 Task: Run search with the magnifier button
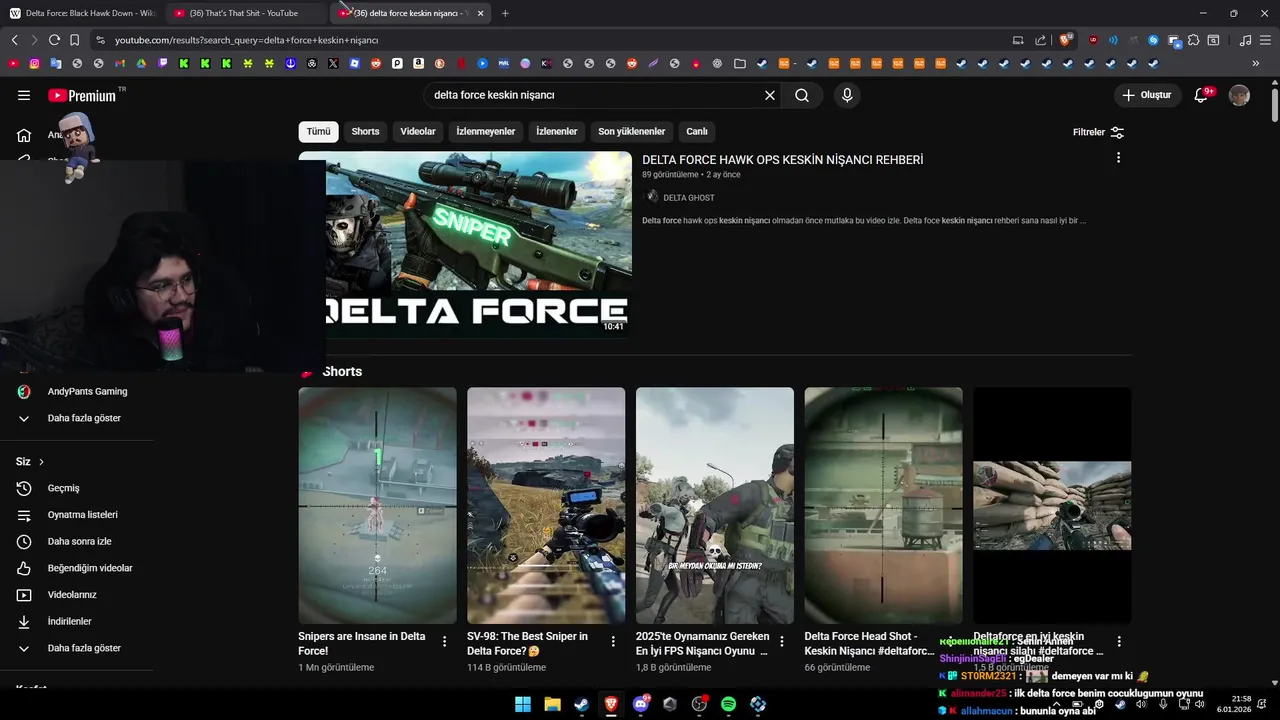pos(802,95)
